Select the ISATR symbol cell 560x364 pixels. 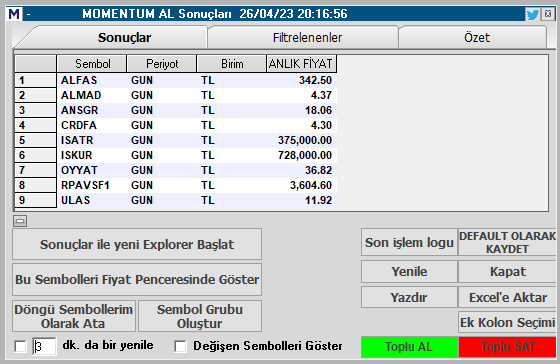pyautogui.click(x=92, y=140)
